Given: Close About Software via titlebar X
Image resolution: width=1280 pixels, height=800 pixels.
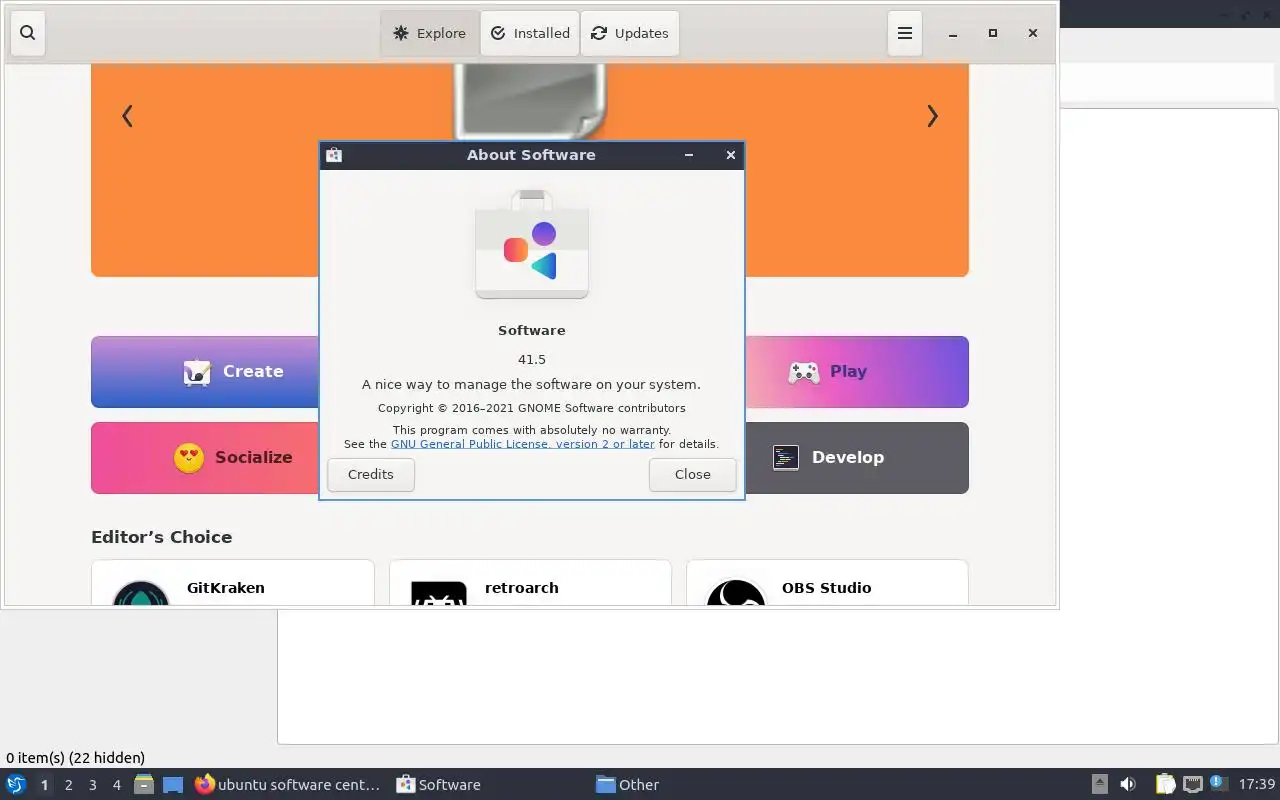Looking at the screenshot, I should pyautogui.click(x=731, y=155).
